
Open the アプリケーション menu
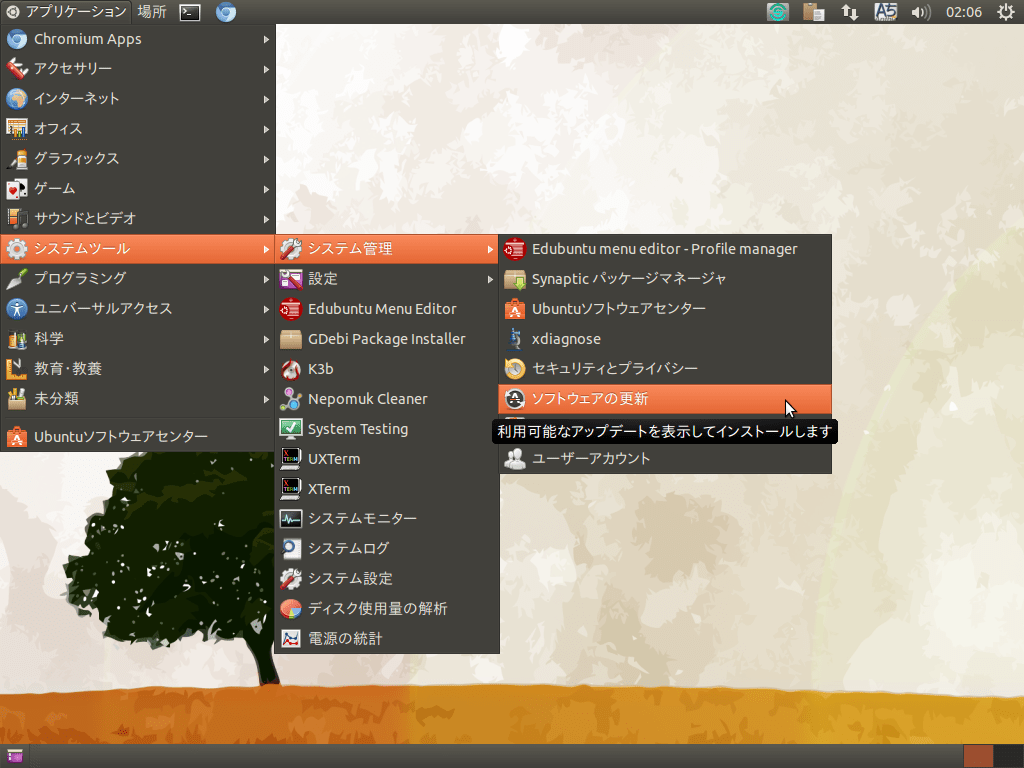[66, 12]
